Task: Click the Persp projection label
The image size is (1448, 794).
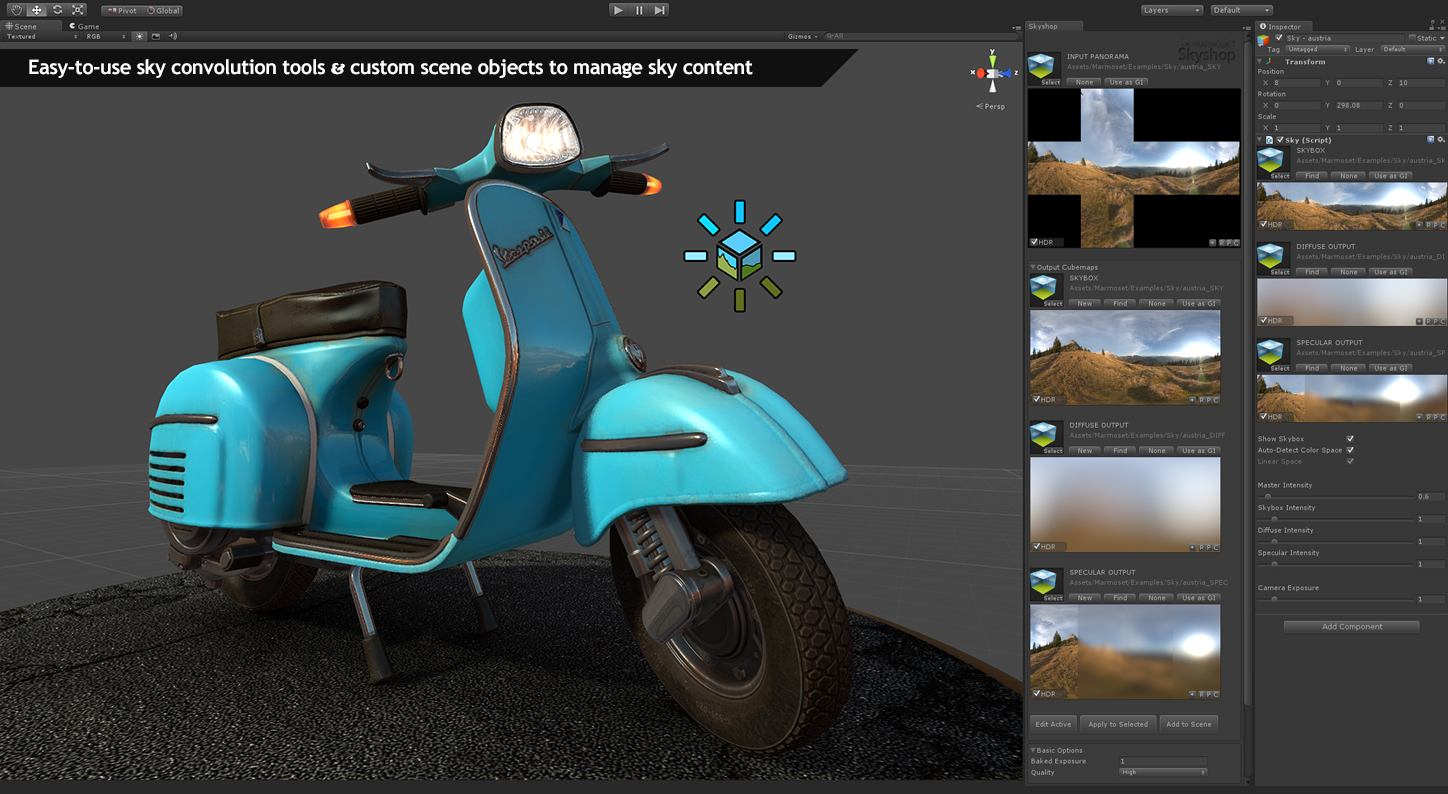Action: click(991, 106)
